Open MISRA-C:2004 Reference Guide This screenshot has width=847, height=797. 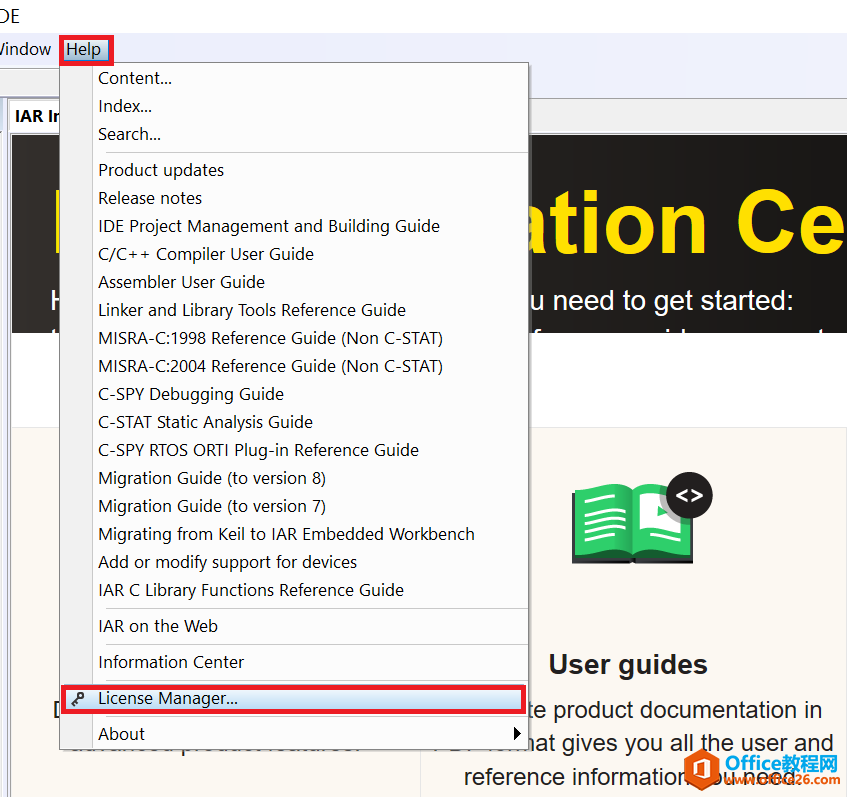tap(294, 367)
